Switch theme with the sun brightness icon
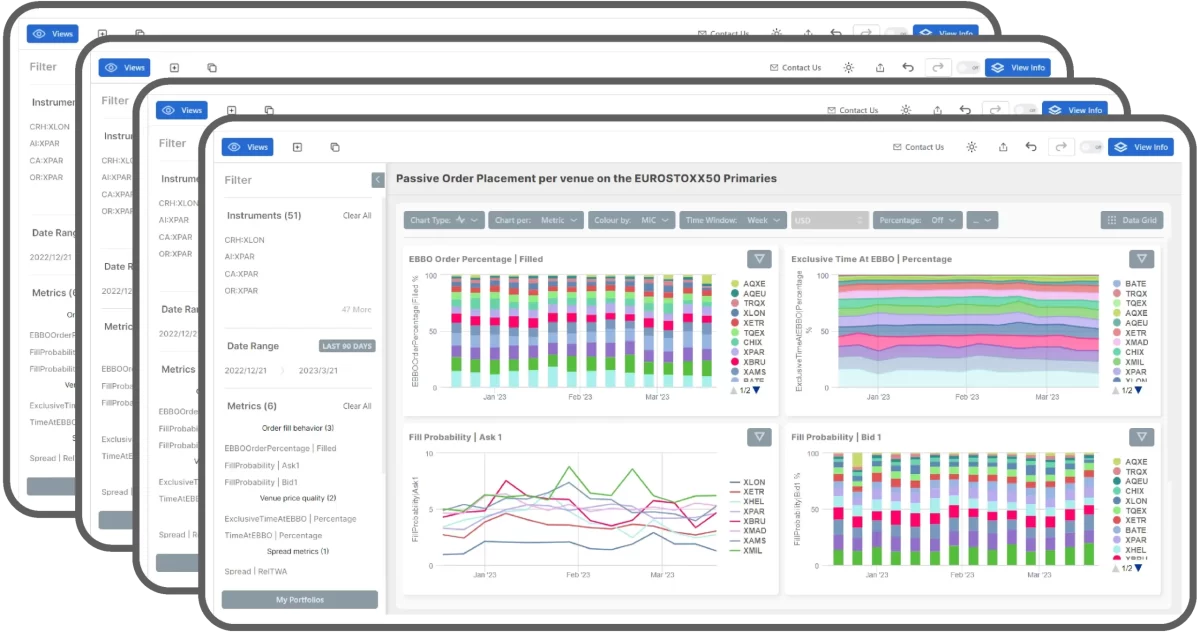1200x632 pixels. (x=970, y=147)
